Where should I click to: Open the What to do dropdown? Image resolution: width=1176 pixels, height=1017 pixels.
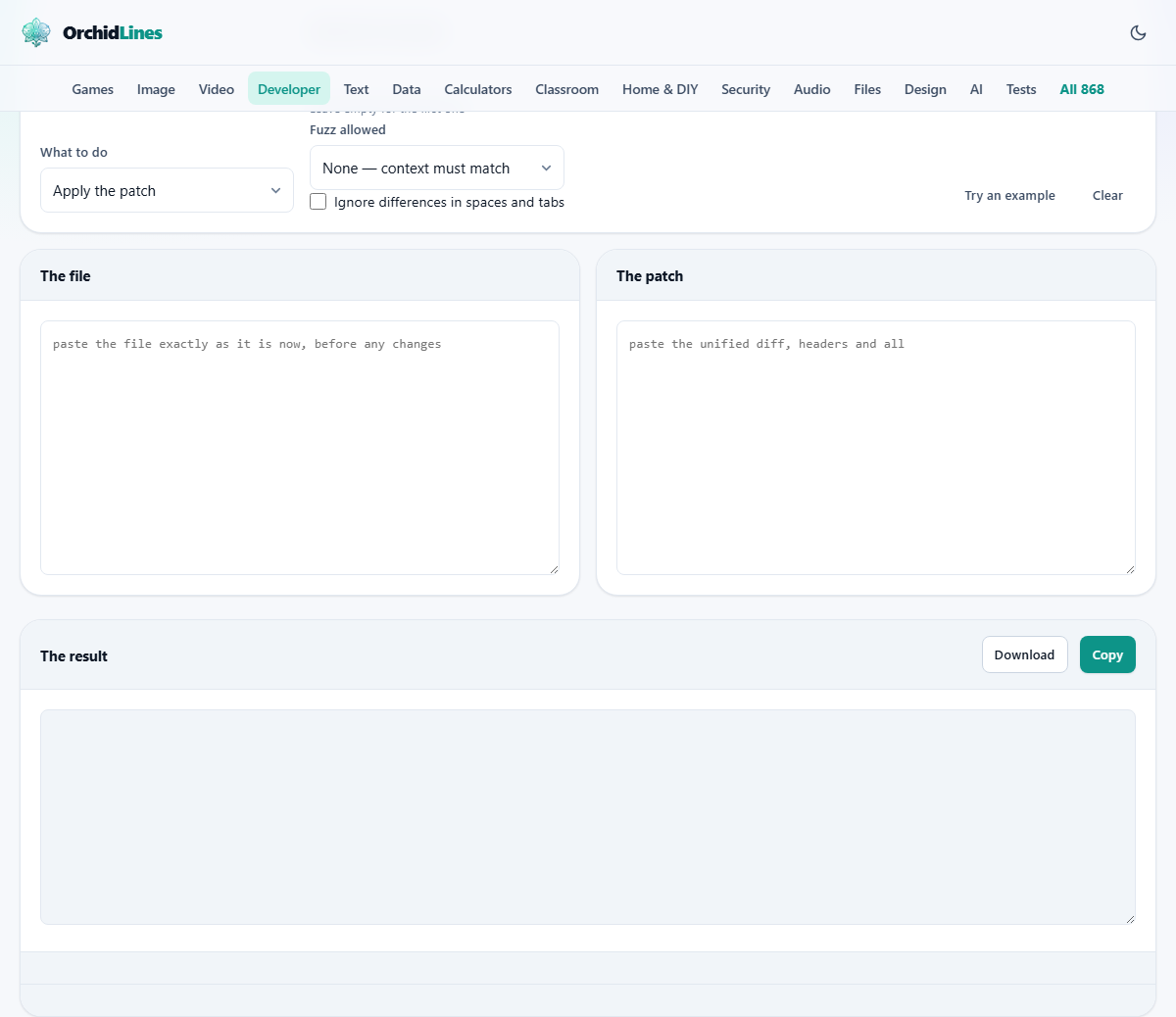point(167,190)
